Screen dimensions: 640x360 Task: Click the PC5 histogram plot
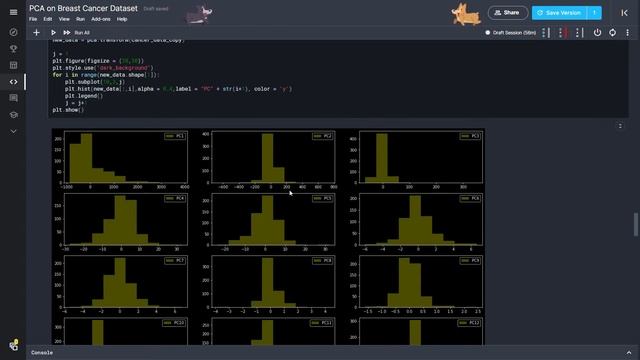point(273,220)
